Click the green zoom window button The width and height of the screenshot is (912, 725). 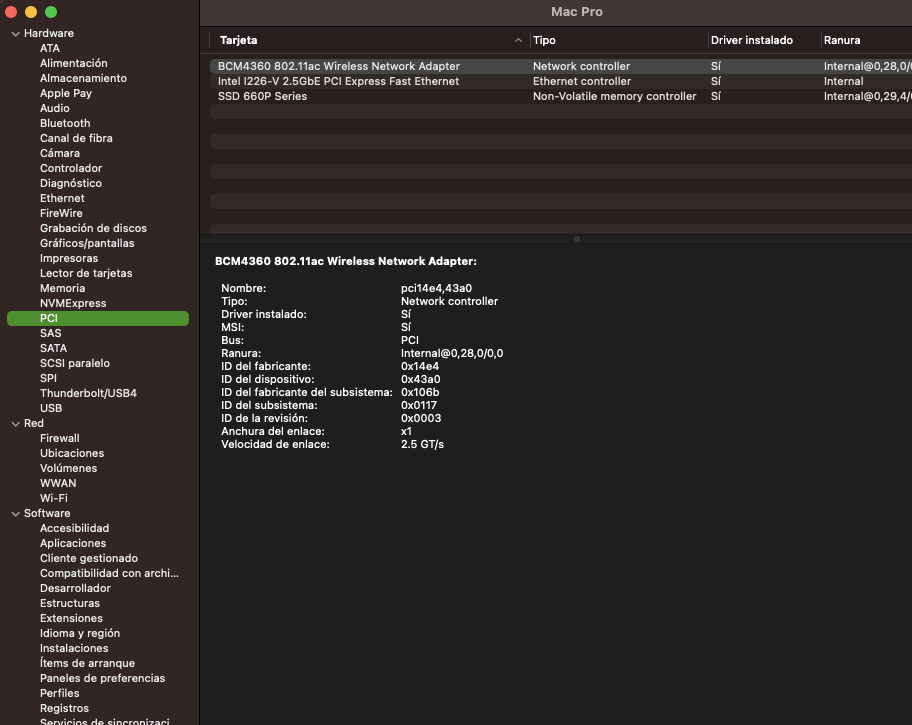click(51, 12)
